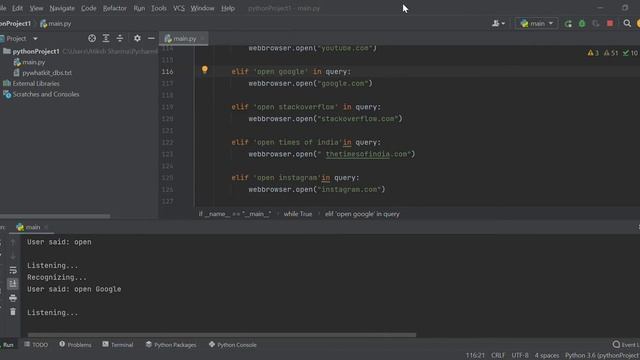Click the Run with Coverage icon
This screenshot has height=360, width=640.
(x=596, y=24)
